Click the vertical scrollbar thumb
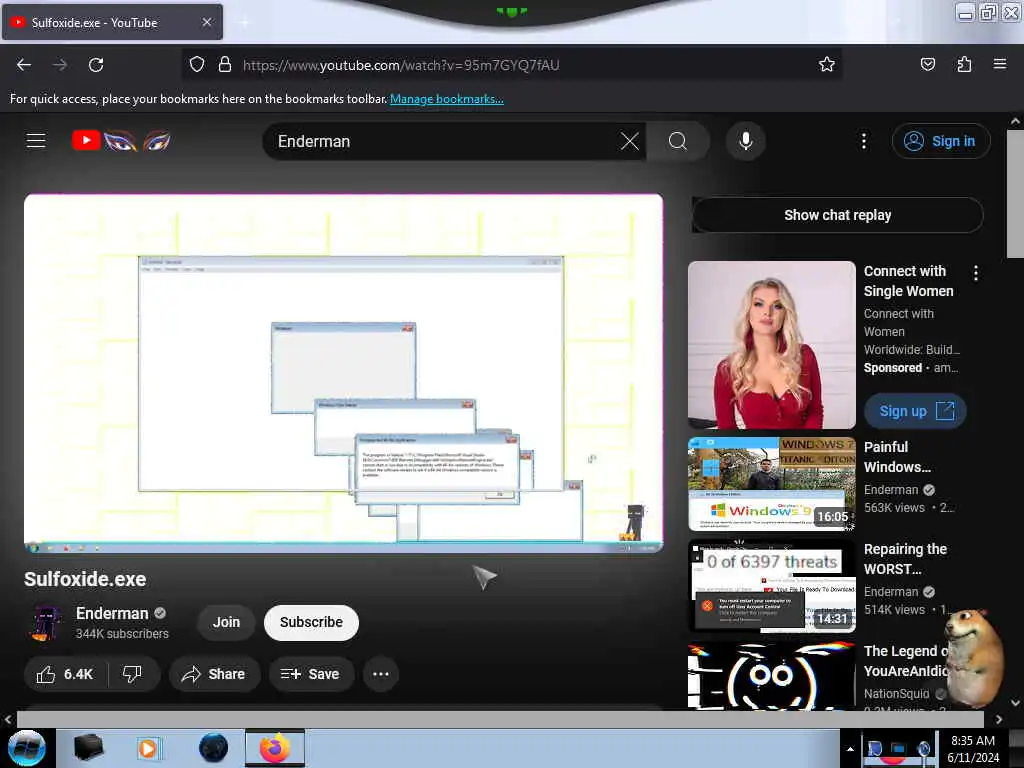This screenshot has height=768, width=1024. 1015,193
